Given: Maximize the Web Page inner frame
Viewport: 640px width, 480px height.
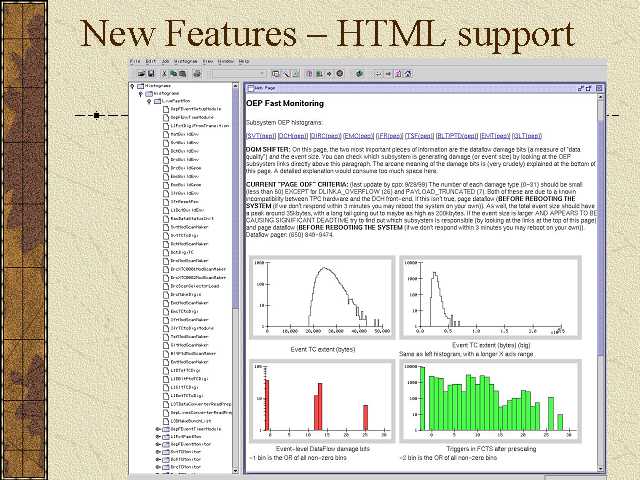Looking at the screenshot, I should point(591,88).
